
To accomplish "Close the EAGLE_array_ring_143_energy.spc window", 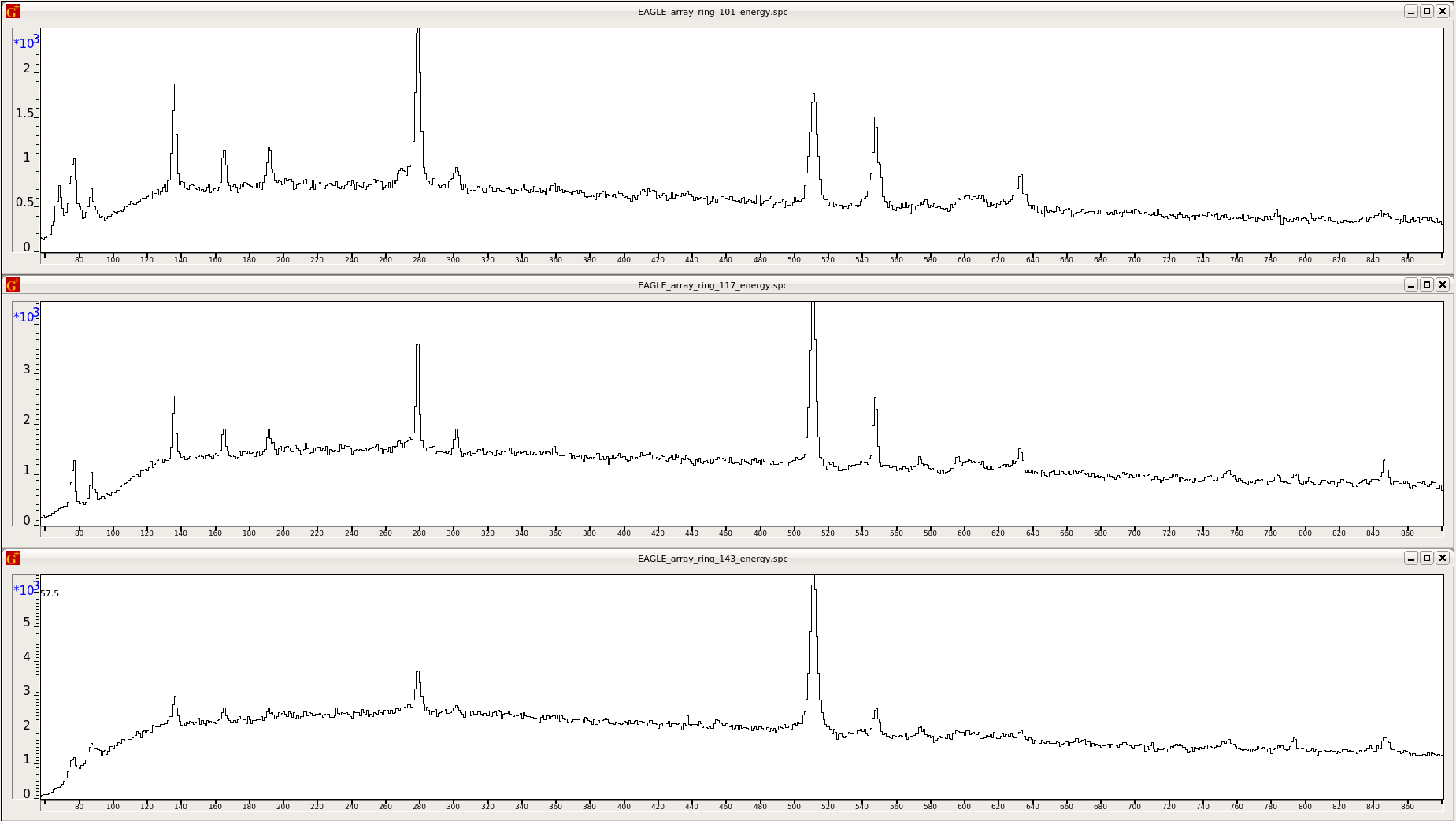I will [1442, 558].
